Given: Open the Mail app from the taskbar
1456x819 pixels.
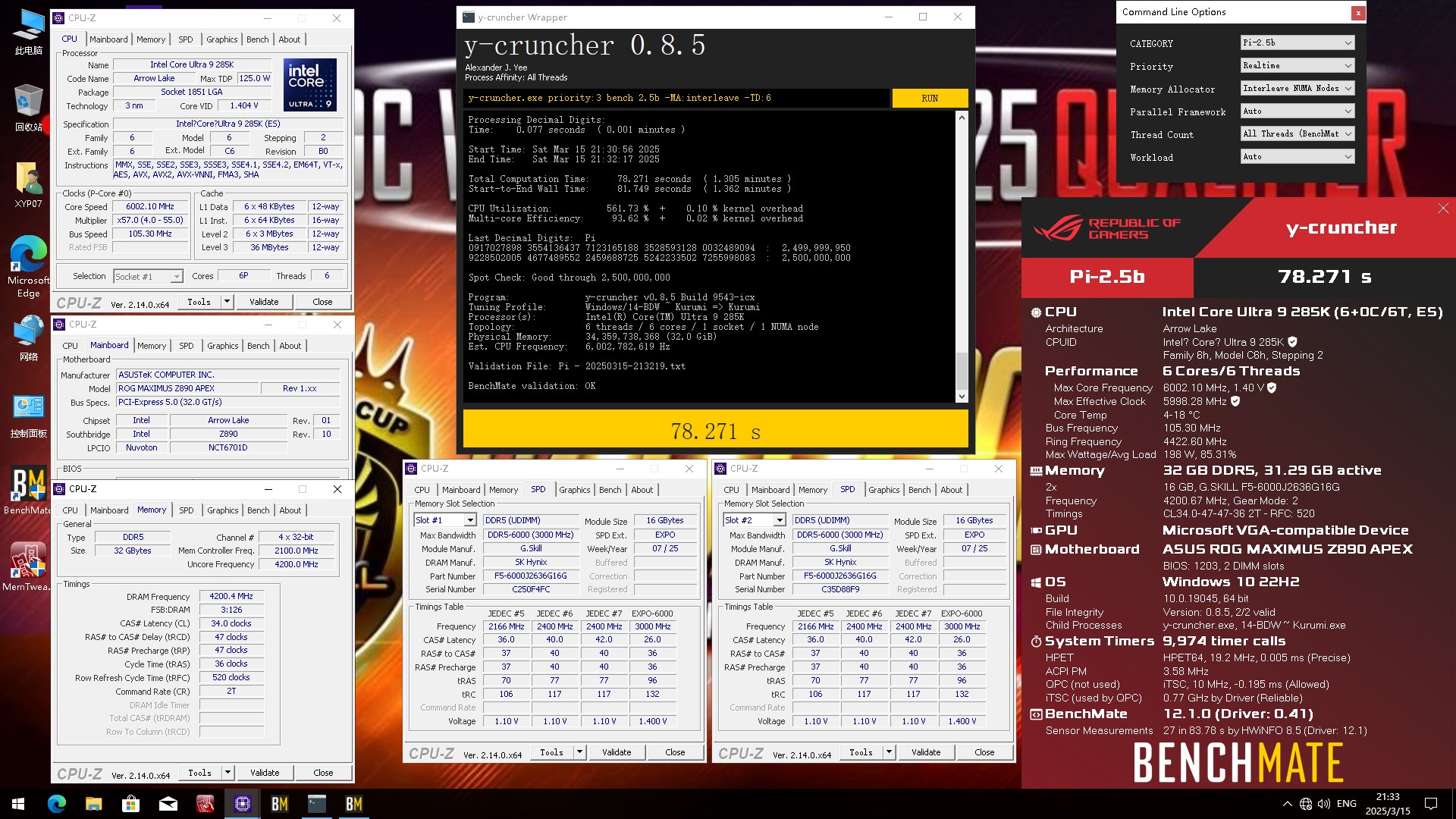Looking at the screenshot, I should coord(168,804).
